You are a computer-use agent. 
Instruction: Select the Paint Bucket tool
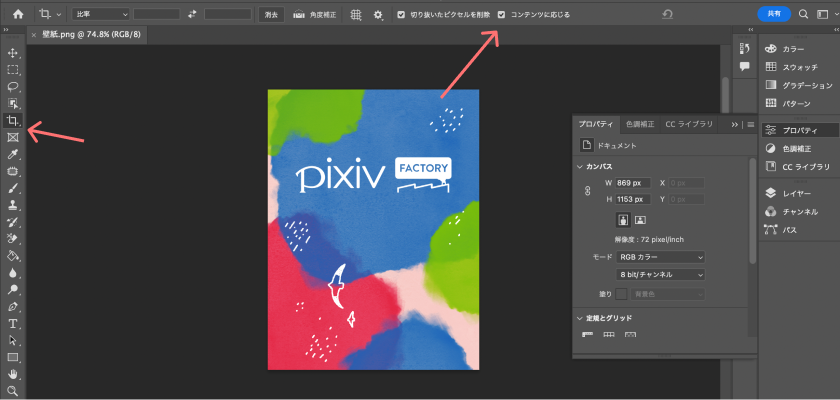[12, 256]
